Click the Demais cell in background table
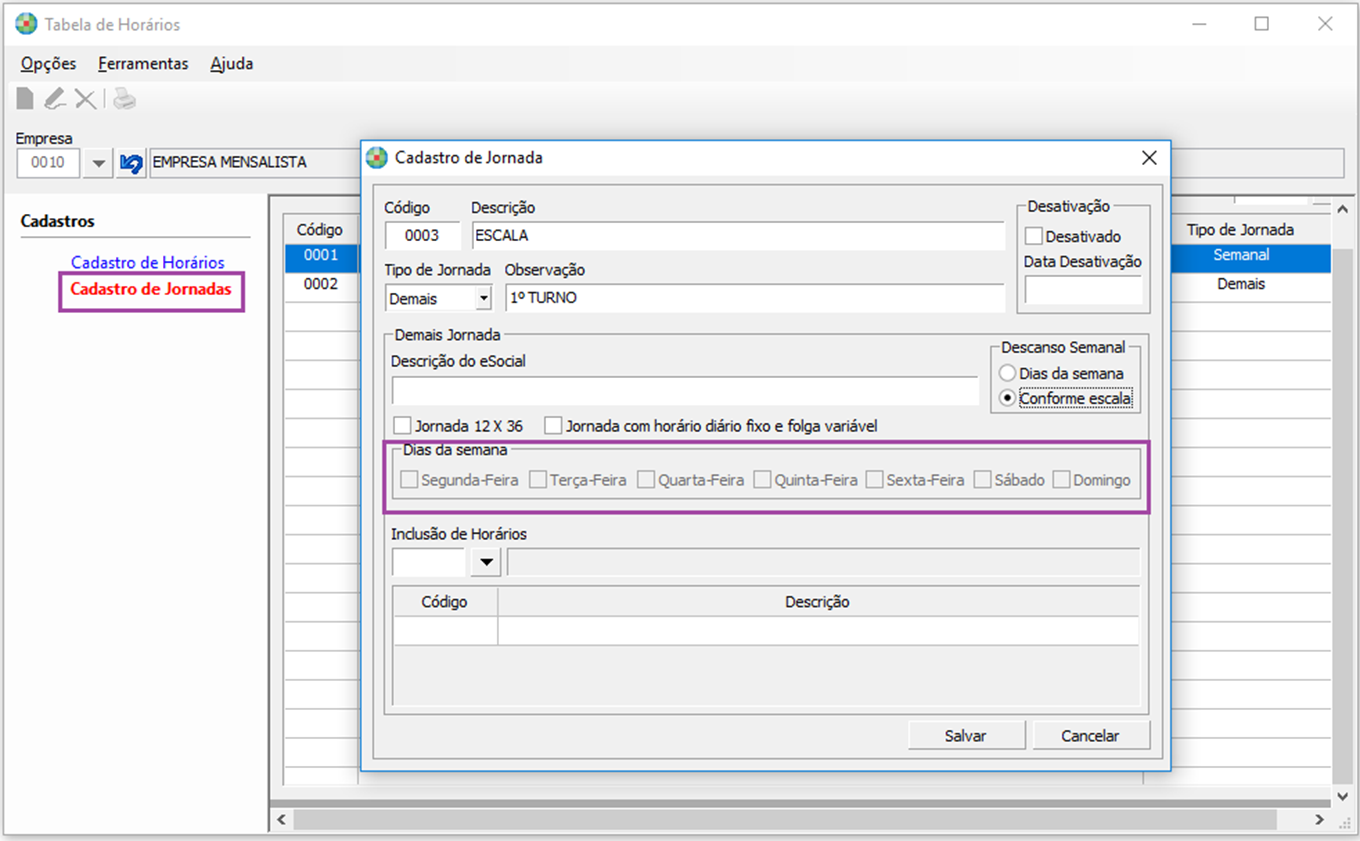Image resolution: width=1360 pixels, height=841 pixels. (1241, 284)
